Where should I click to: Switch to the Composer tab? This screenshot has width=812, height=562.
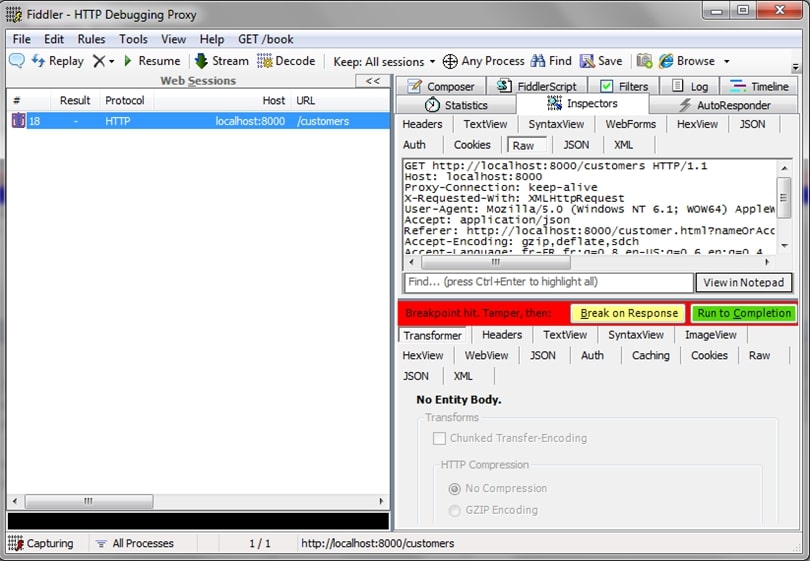pyautogui.click(x=441, y=86)
